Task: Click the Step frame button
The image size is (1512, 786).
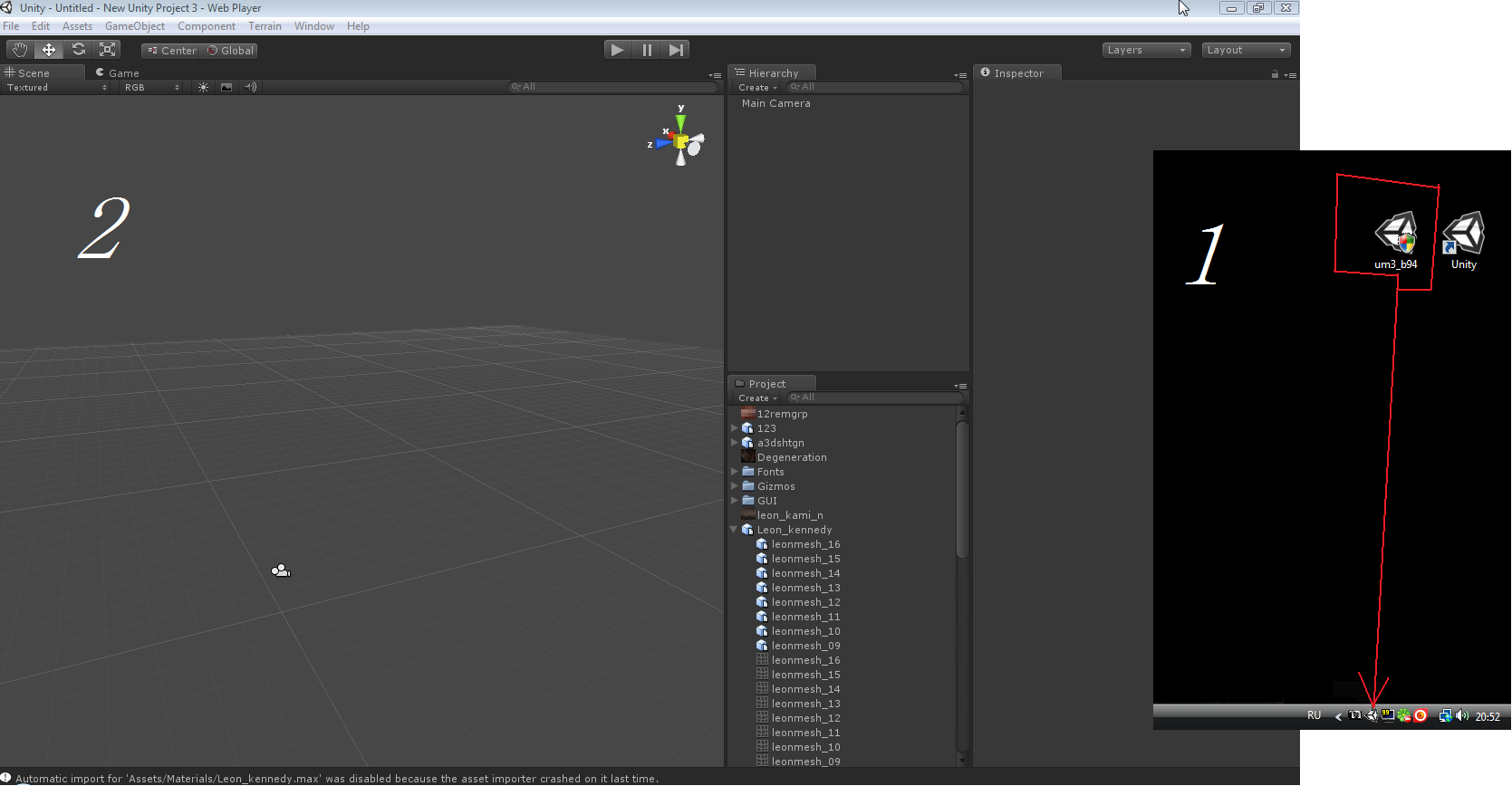Action: pos(676,50)
